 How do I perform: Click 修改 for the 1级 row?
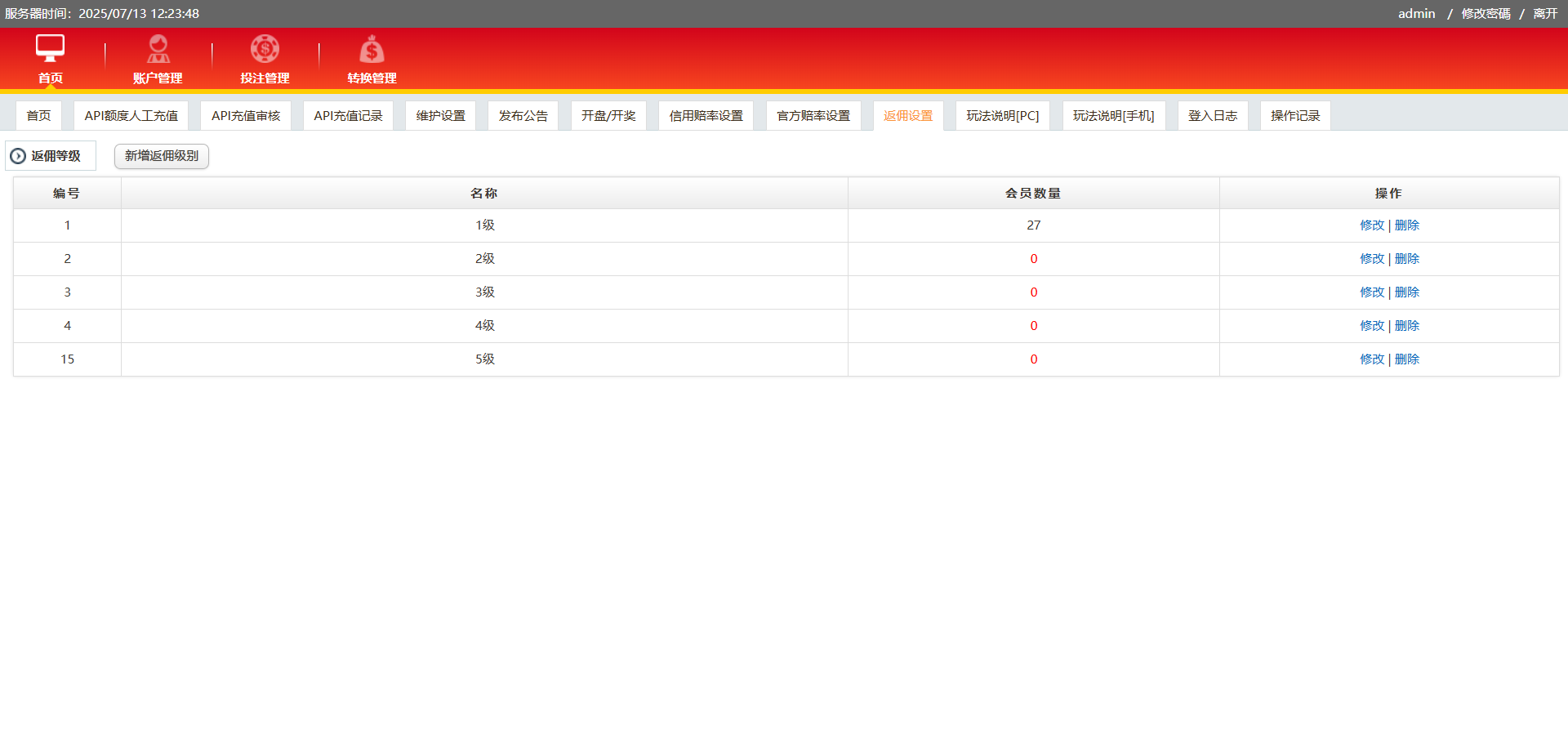tap(1372, 225)
